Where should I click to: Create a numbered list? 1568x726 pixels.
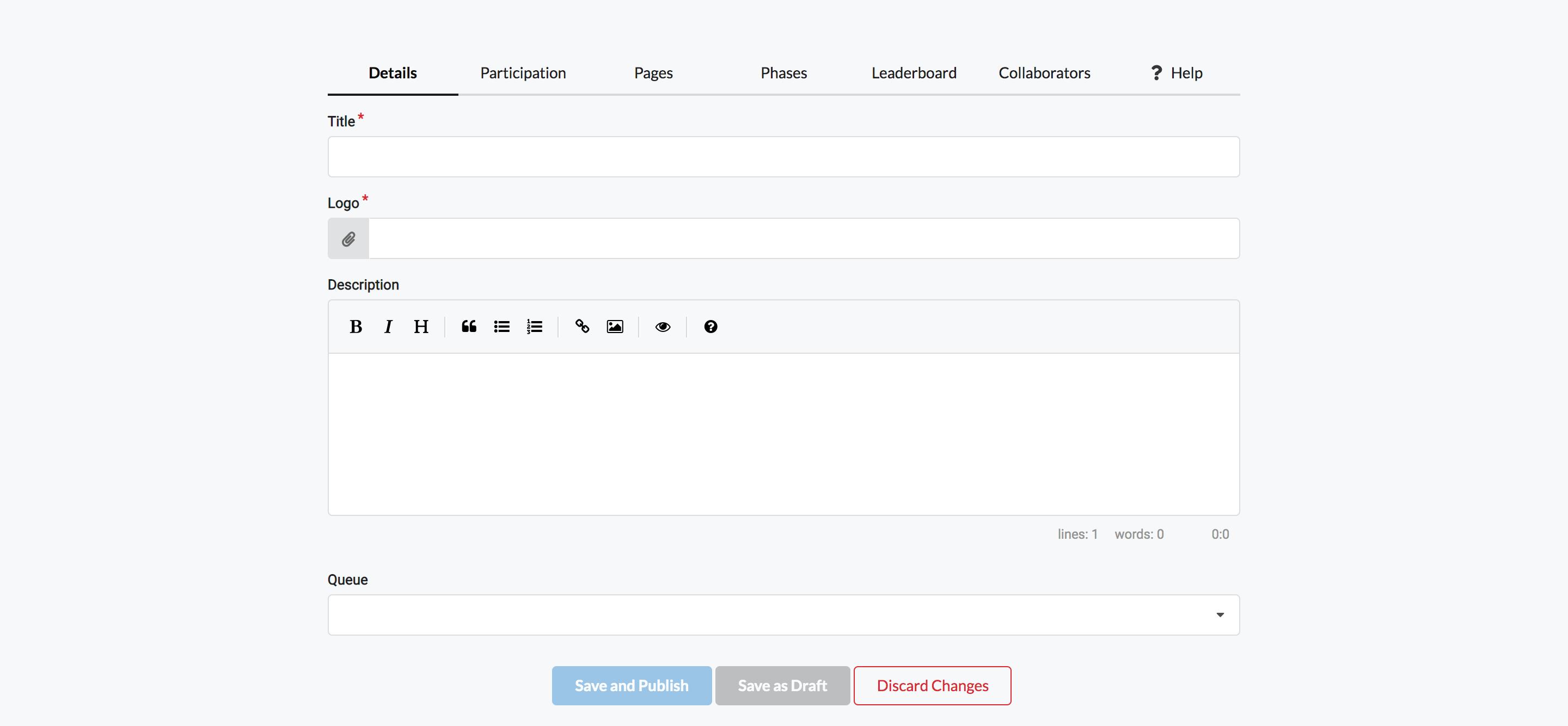(535, 327)
